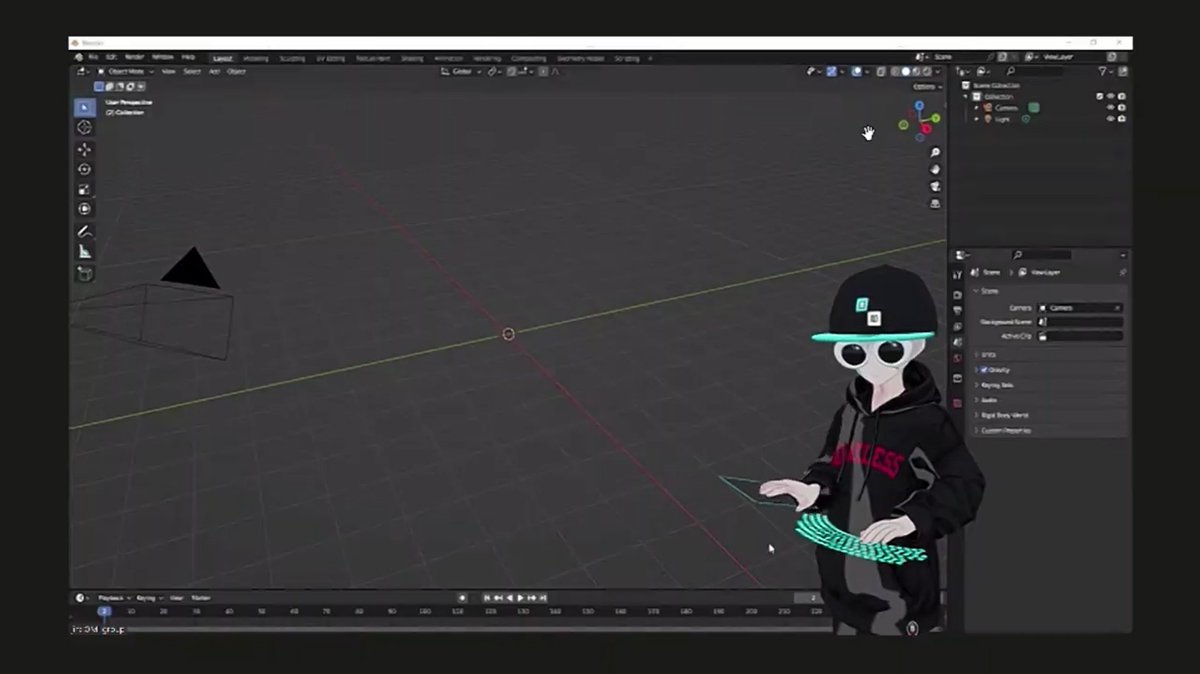Viewport: 1200px width, 674px height.
Task: Collapse the Collection tree item
Action: pyautogui.click(x=966, y=96)
